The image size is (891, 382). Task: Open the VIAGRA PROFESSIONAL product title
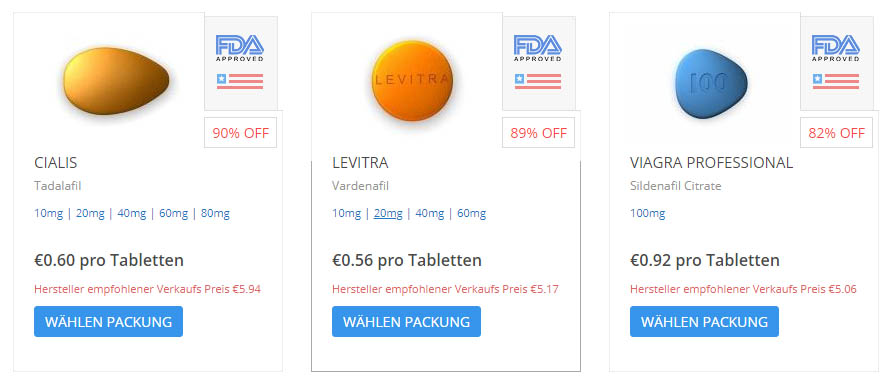(711, 163)
